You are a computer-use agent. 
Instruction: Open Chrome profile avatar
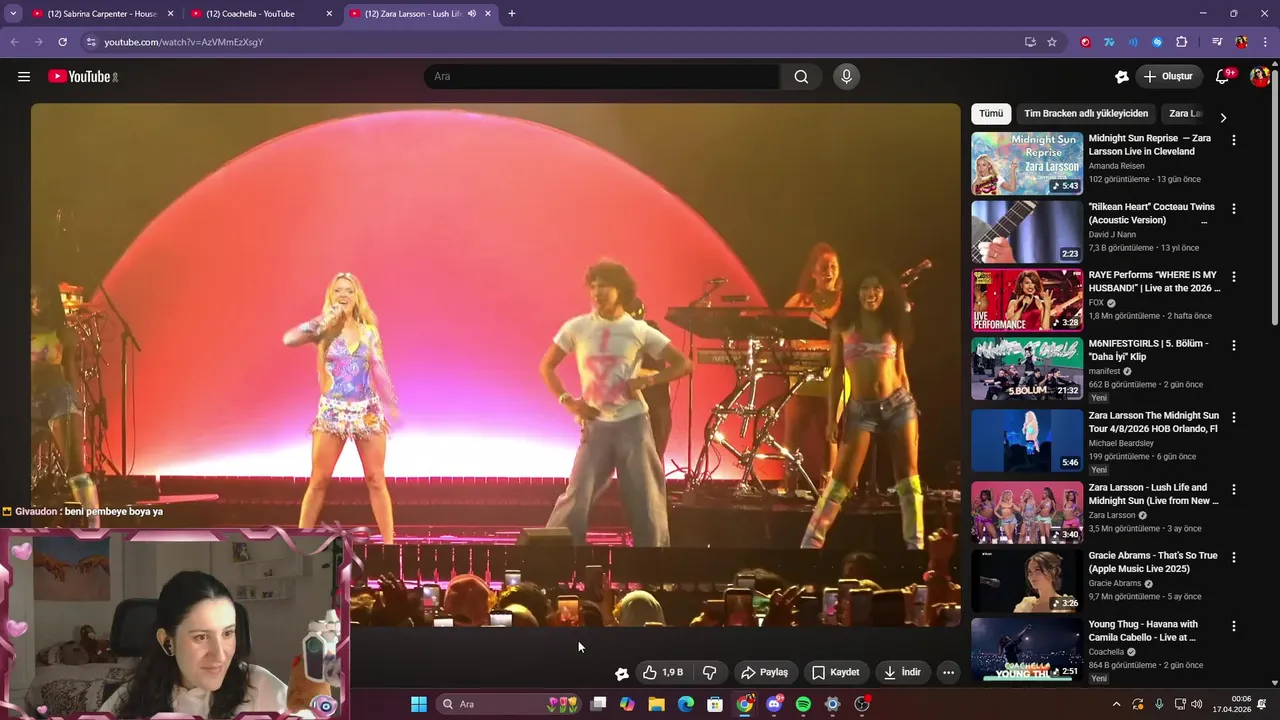click(x=1241, y=42)
